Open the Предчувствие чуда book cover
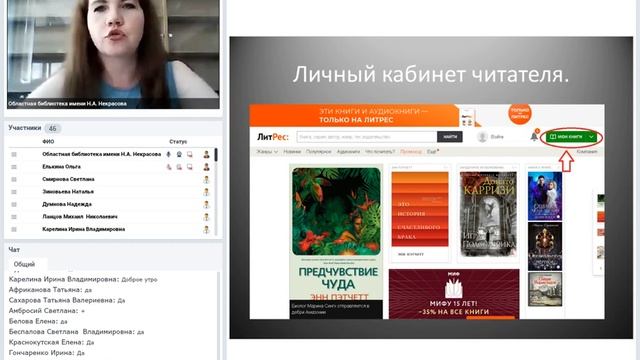This screenshot has width=640, height=360. 336,211
